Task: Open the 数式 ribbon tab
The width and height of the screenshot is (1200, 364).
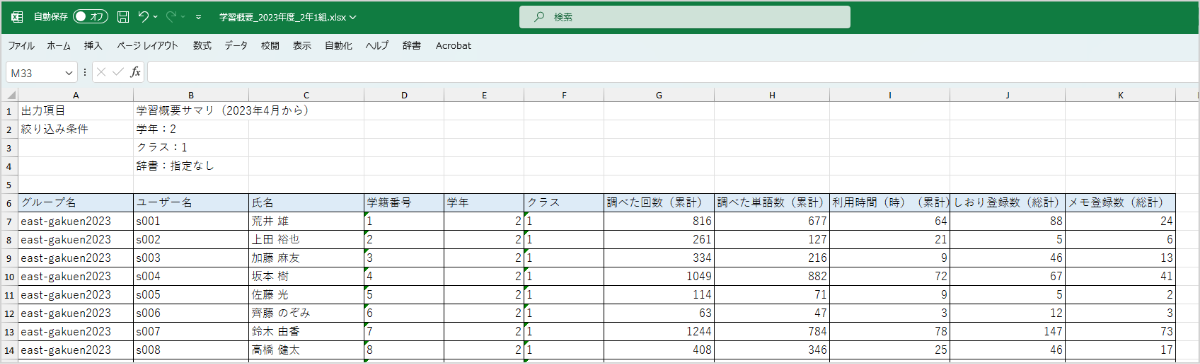Action: coord(202,46)
